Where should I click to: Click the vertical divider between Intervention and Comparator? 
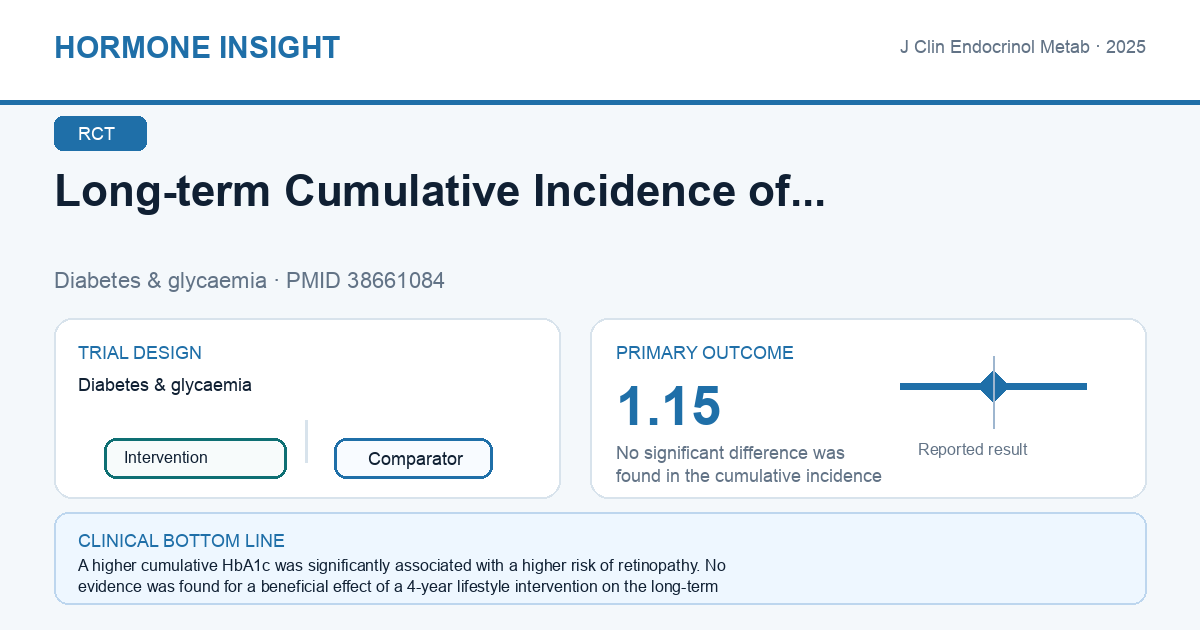click(306, 441)
